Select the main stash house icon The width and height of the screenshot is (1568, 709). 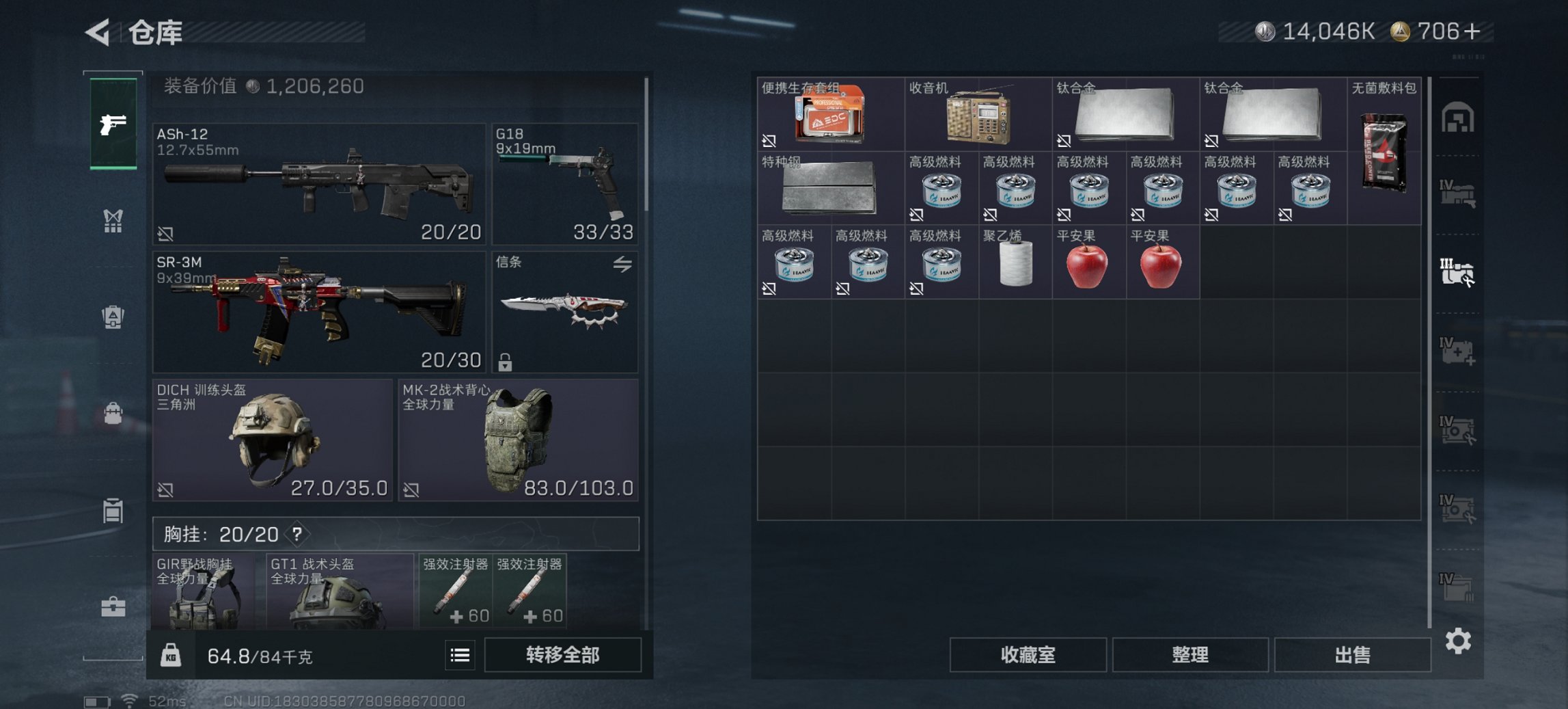pos(1457,118)
